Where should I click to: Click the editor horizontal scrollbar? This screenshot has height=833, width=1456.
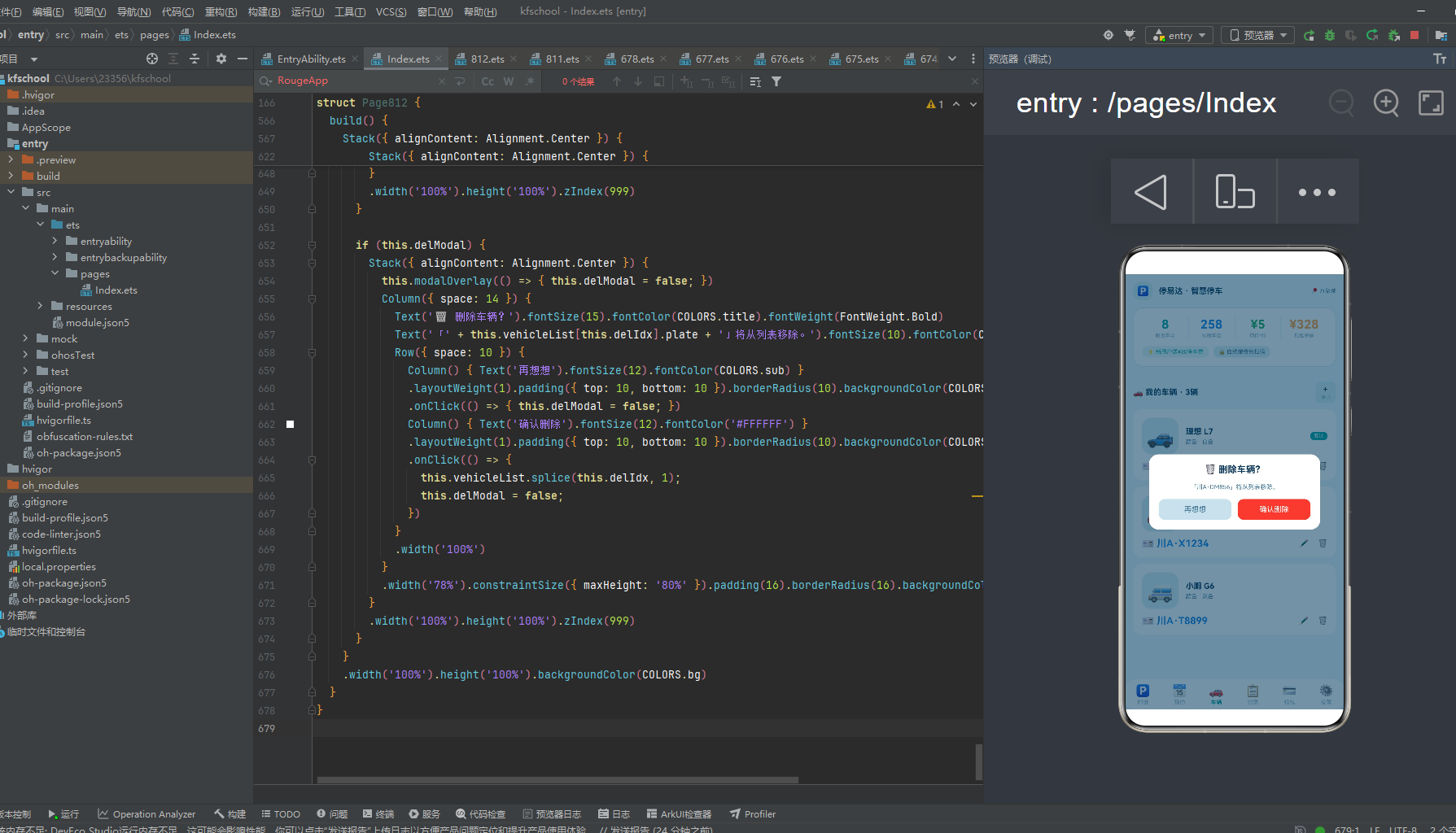[557, 779]
